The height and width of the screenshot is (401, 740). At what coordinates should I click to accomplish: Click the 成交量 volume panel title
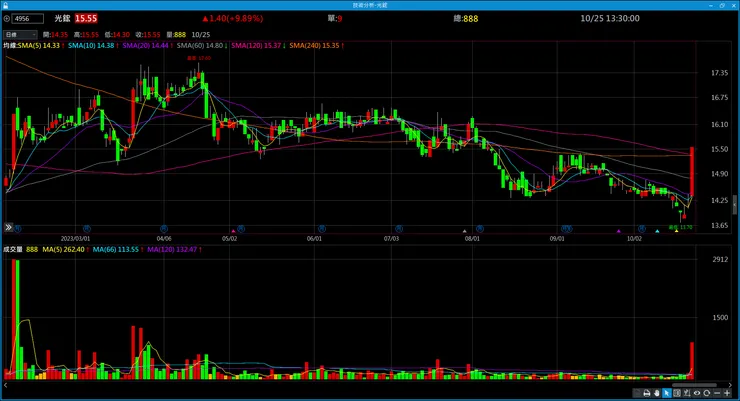(13, 249)
